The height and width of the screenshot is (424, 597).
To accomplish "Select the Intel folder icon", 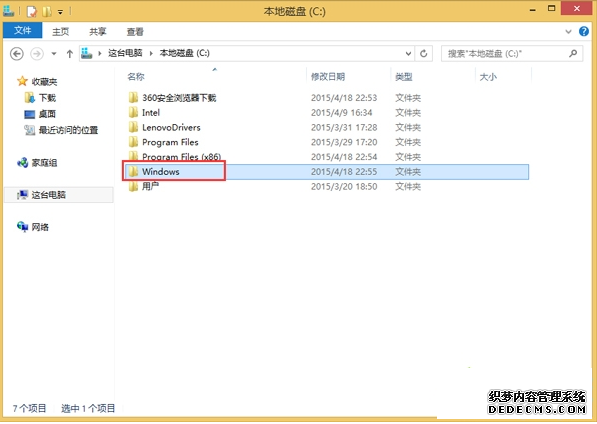I will tap(133, 112).
